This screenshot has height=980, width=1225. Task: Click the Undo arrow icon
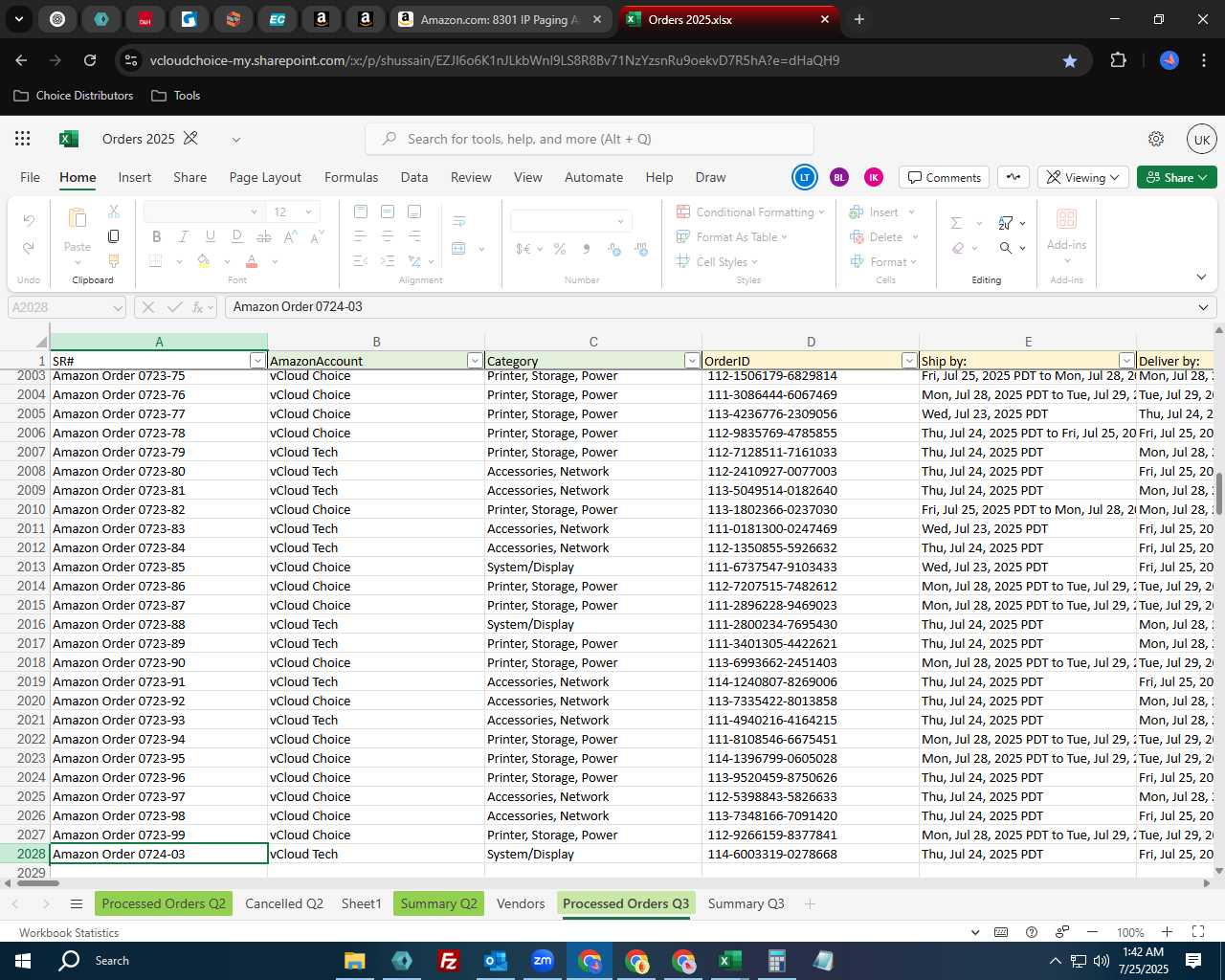pyautogui.click(x=29, y=221)
